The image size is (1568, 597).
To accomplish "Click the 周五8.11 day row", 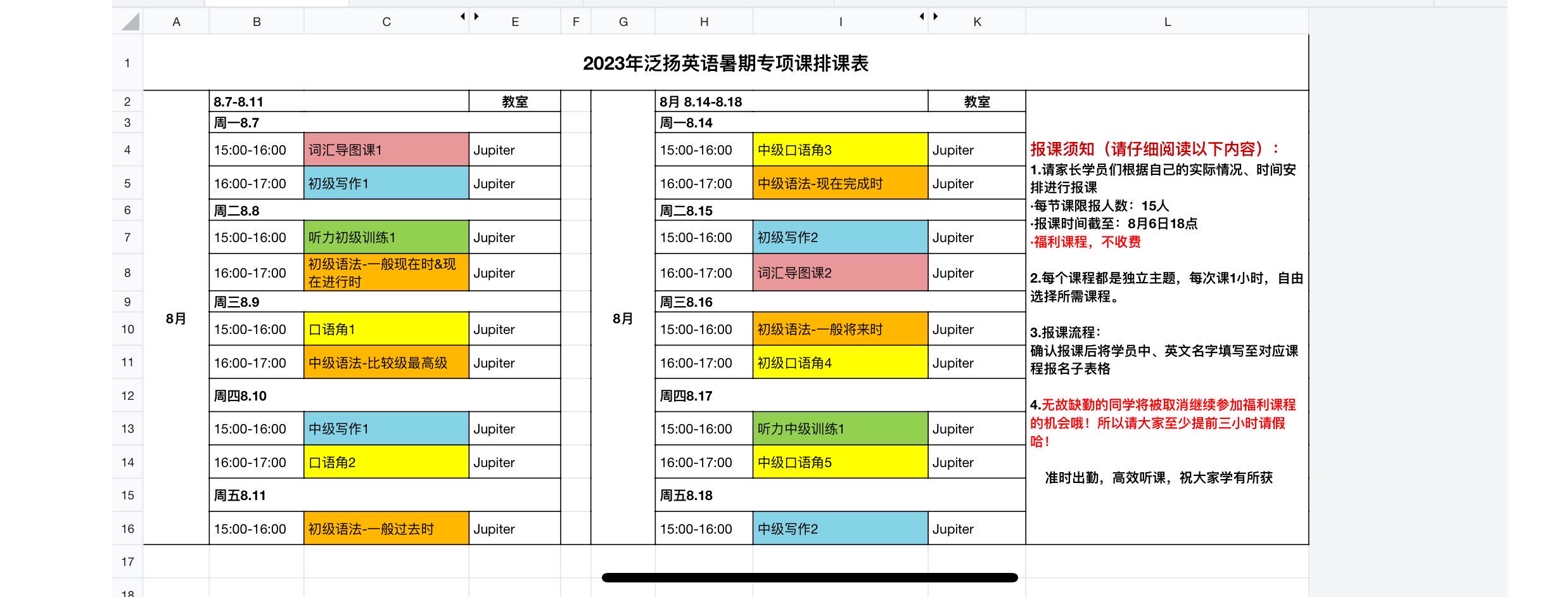I will 385,495.
